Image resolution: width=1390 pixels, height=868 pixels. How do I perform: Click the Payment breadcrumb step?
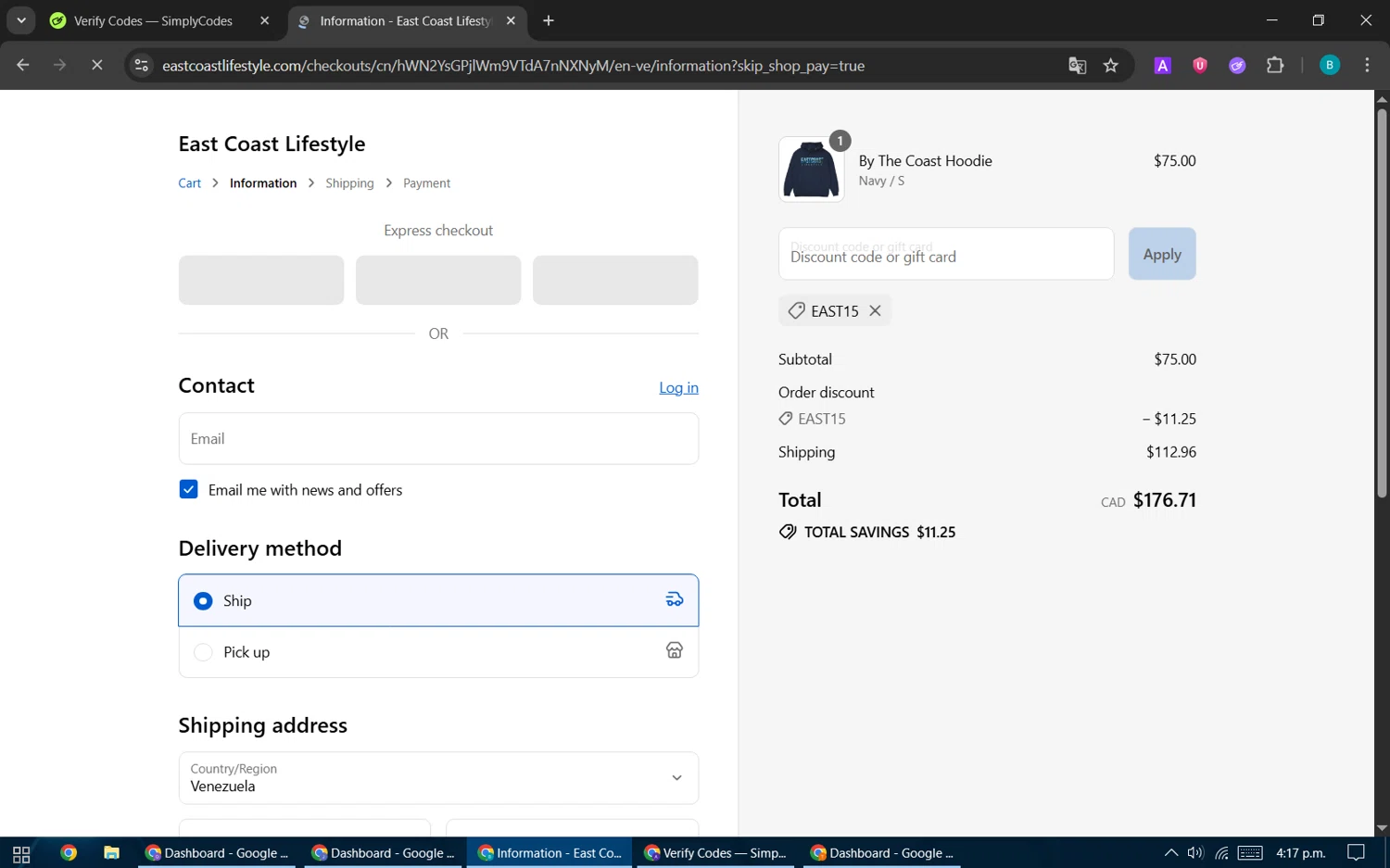426,183
